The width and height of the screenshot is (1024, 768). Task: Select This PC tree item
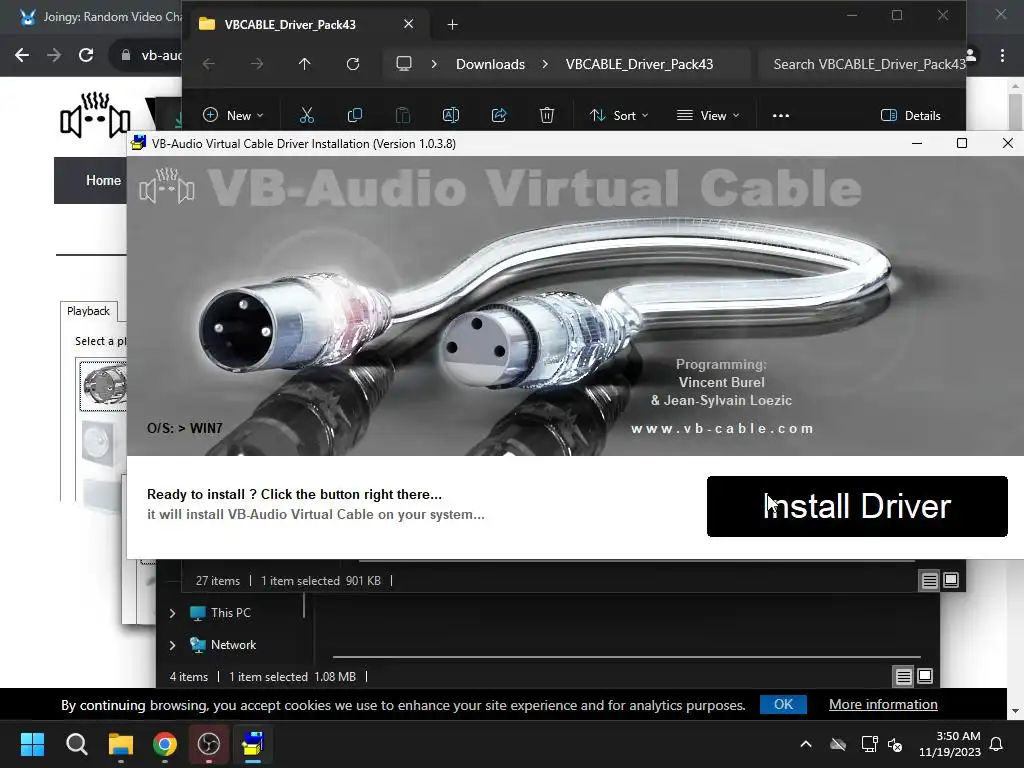[220, 613]
